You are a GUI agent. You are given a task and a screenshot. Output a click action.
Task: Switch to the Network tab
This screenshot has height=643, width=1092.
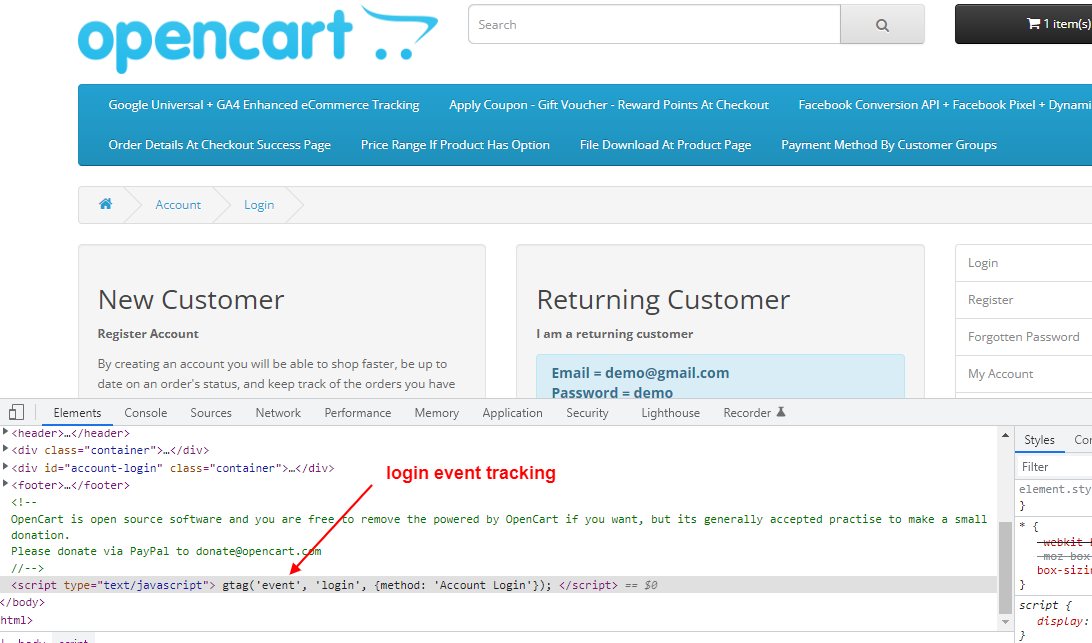278,412
